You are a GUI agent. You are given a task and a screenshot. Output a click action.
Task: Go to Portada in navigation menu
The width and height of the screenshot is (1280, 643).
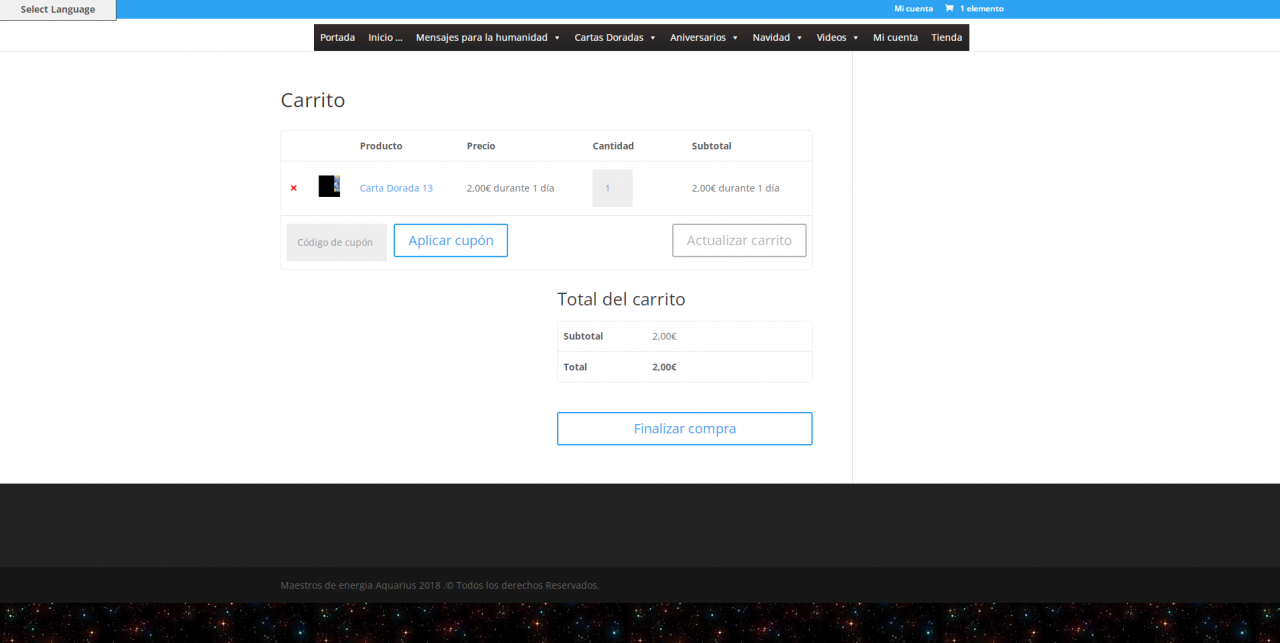(x=337, y=38)
